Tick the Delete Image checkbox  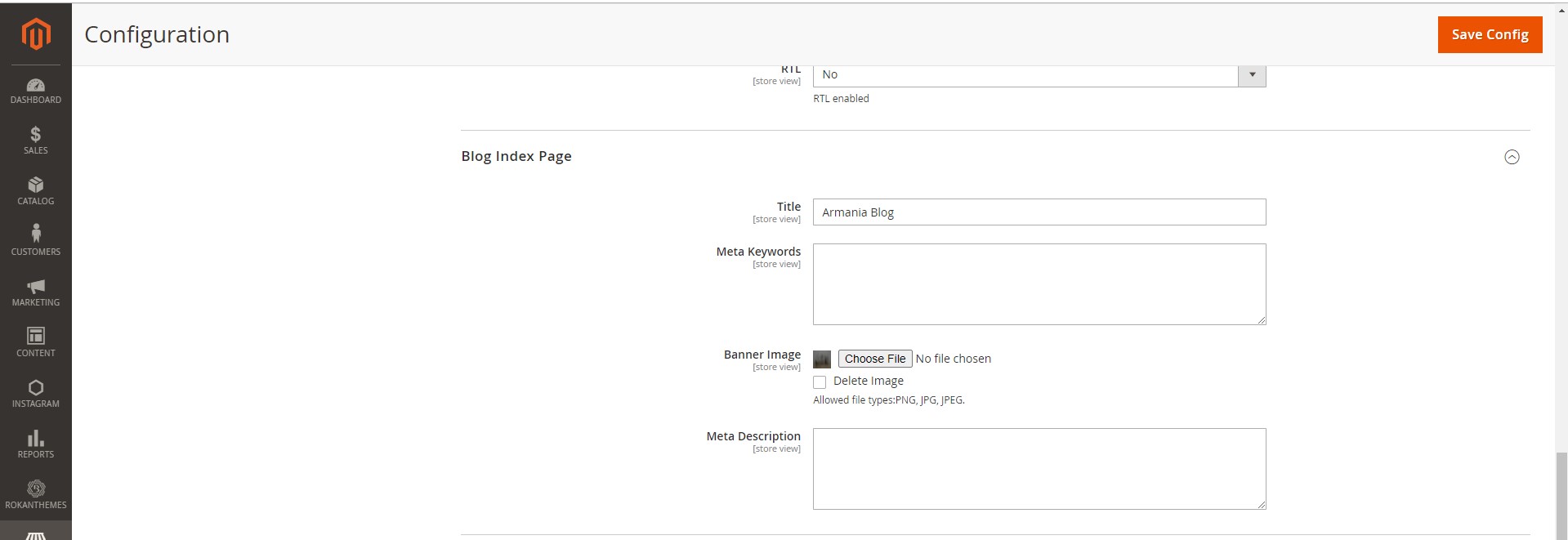pos(820,382)
